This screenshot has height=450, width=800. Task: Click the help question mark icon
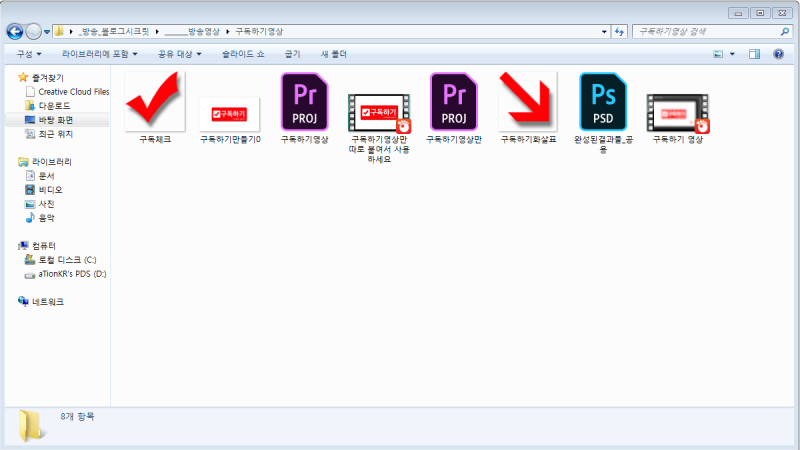point(779,54)
